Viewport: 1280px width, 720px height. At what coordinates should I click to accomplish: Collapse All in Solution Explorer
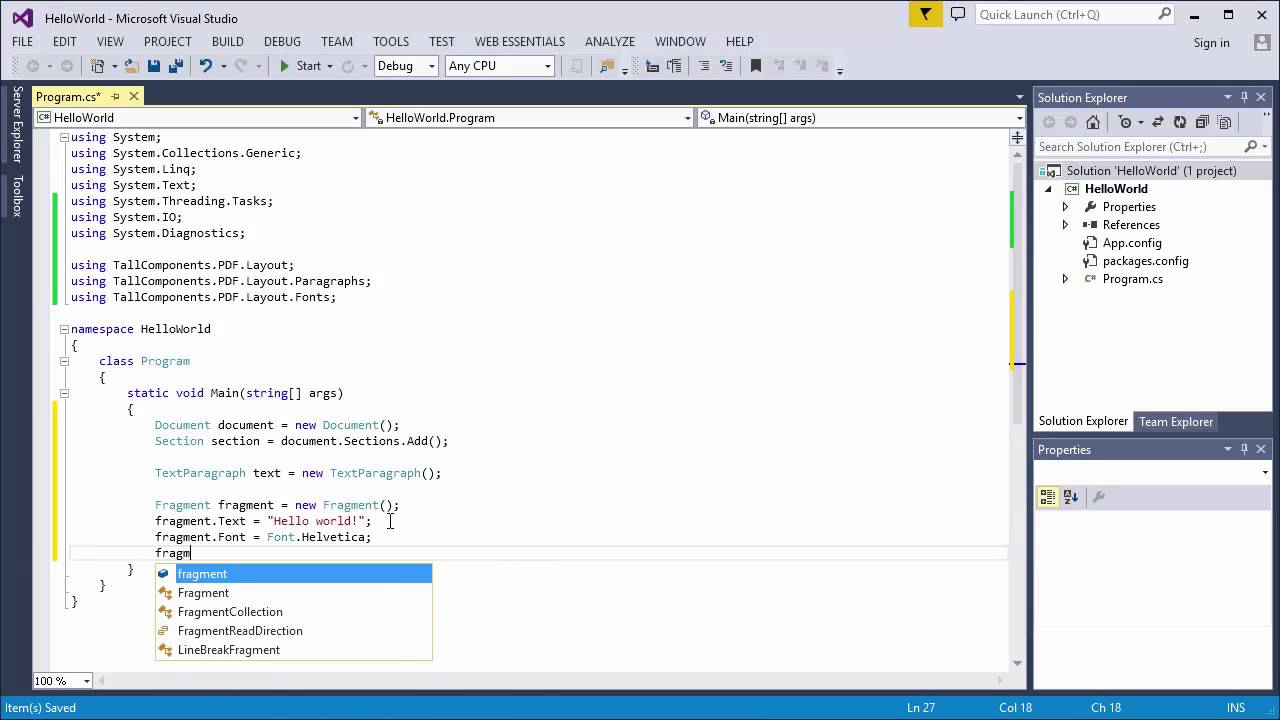pos(1202,122)
